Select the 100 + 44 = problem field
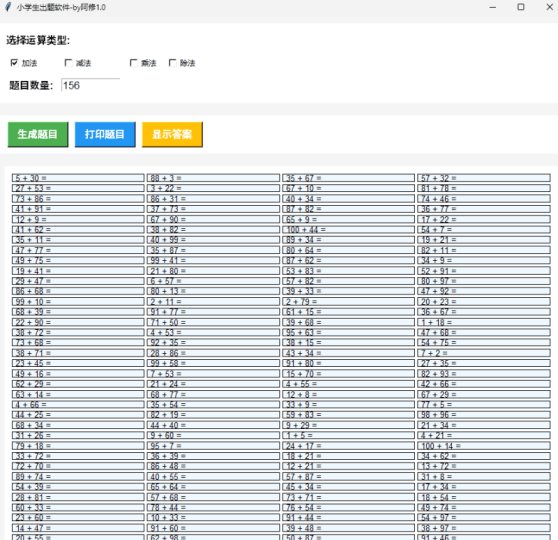The height and width of the screenshot is (540, 558). (x=348, y=230)
